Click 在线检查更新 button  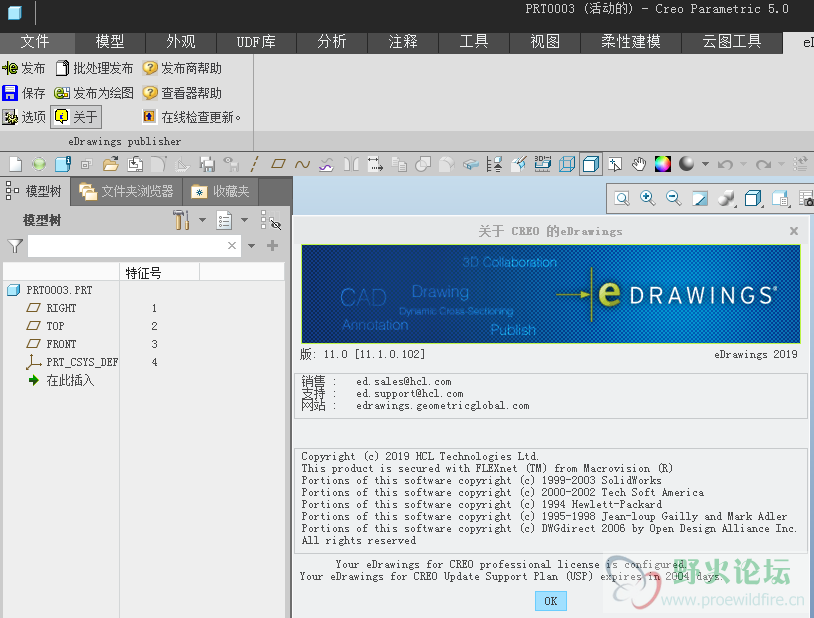pos(192,117)
